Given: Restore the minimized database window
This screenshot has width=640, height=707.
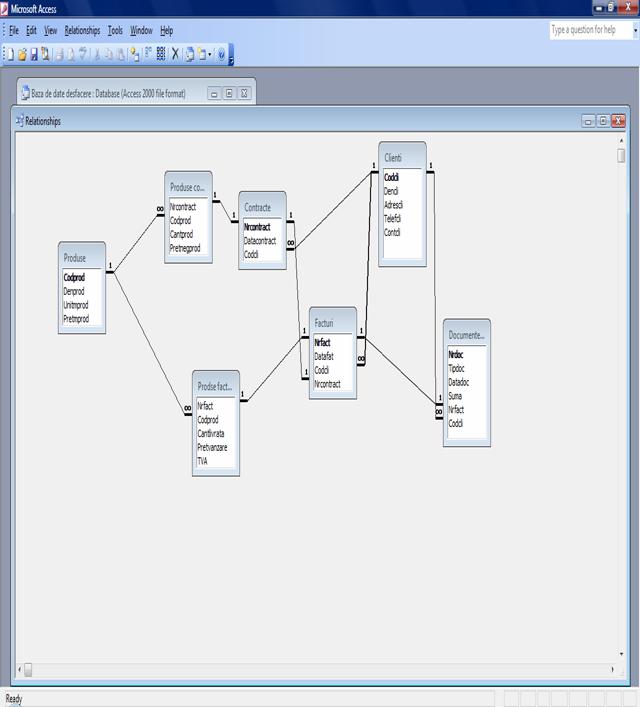Looking at the screenshot, I should click(x=228, y=93).
